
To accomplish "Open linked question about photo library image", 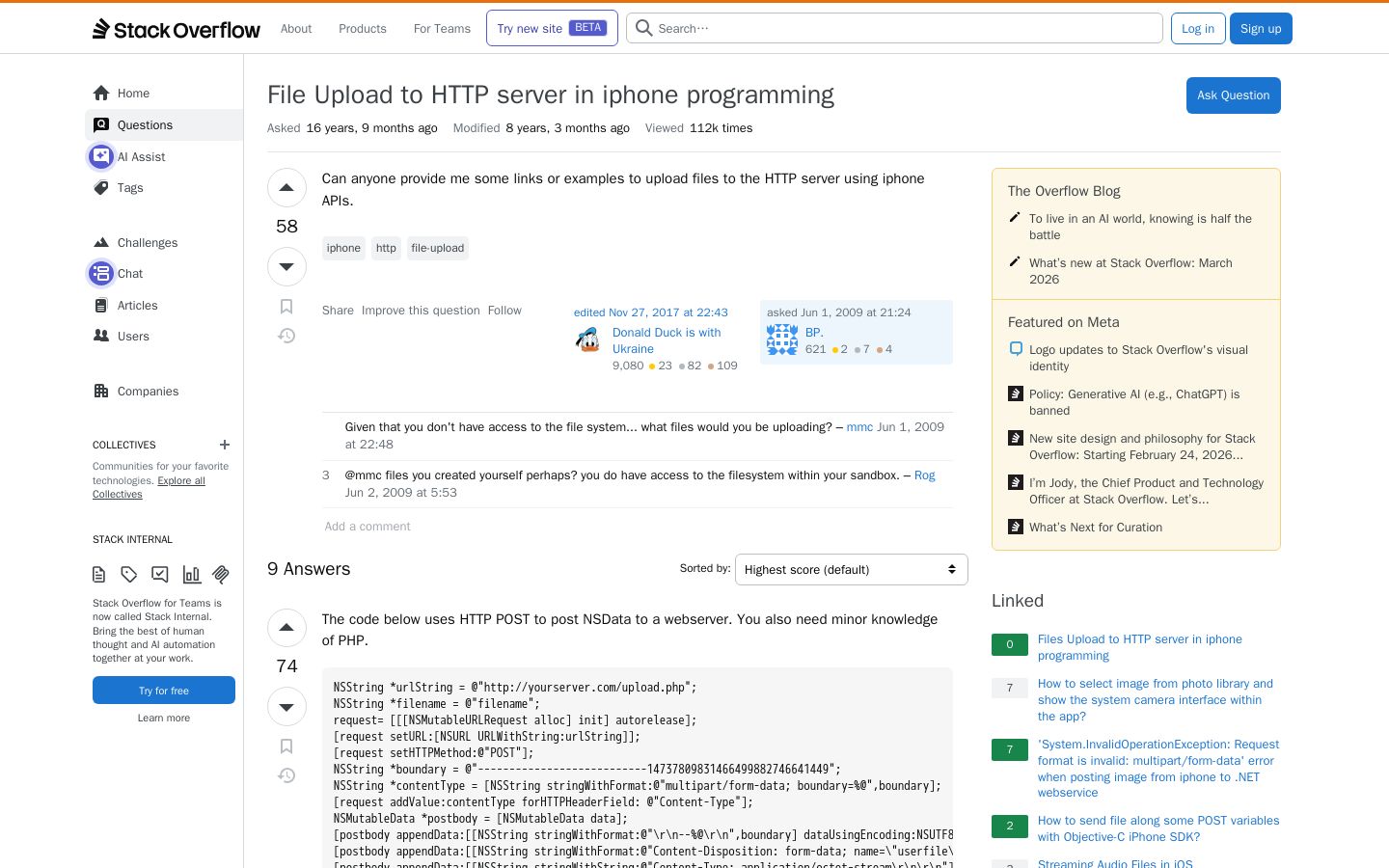I will point(1156,700).
